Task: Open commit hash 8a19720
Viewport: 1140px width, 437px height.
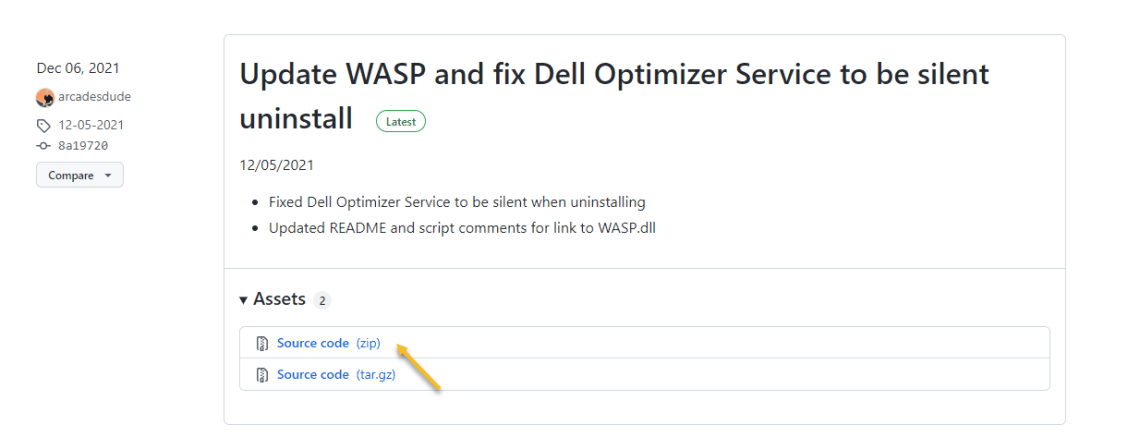Action: point(83,145)
